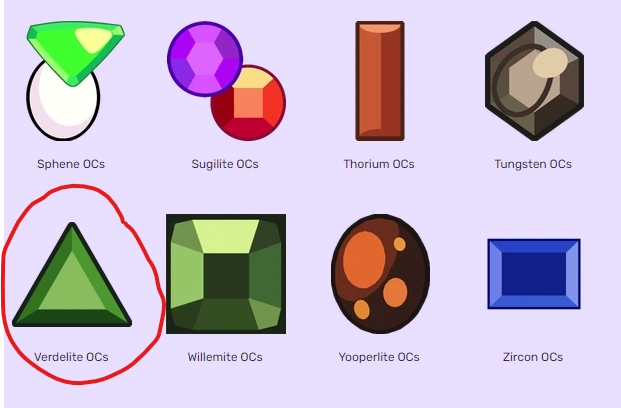Open the Sugilite OCs link
Image resolution: width=621 pixels, height=408 pixels.
click(225, 164)
